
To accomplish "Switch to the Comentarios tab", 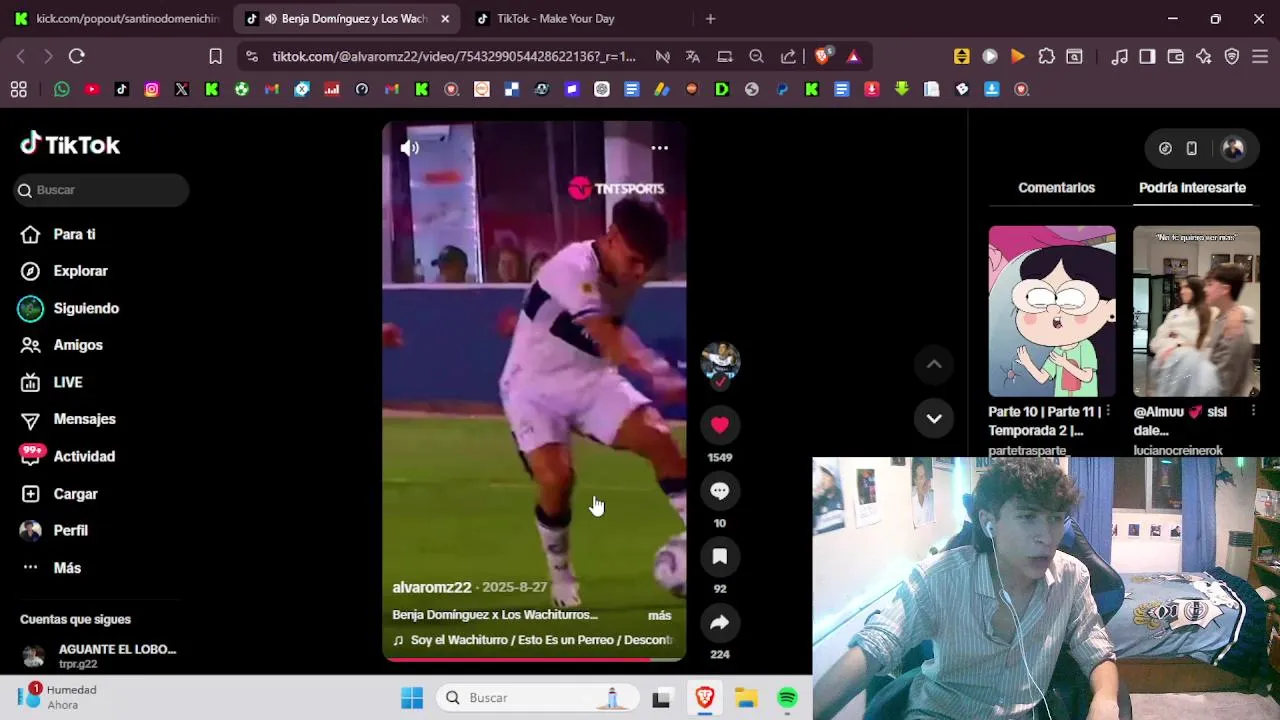I will click(1056, 188).
